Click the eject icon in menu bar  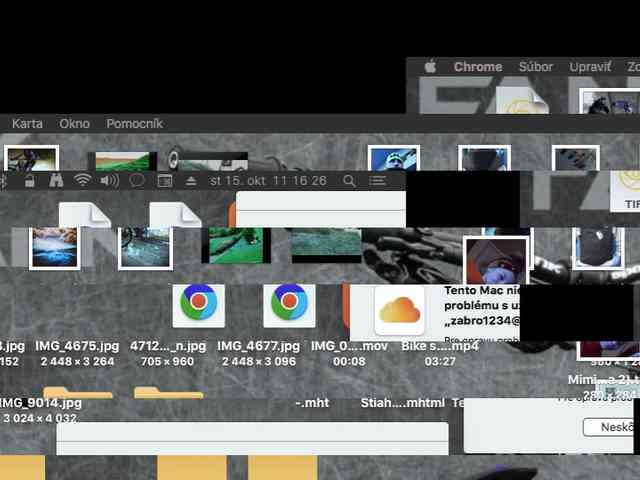click(192, 181)
